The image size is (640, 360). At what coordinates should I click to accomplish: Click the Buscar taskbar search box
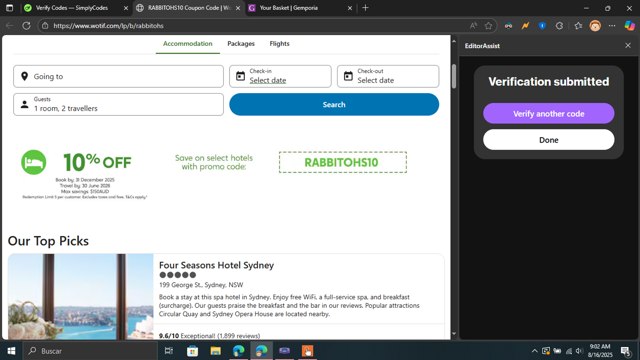pyautogui.click(x=90, y=351)
